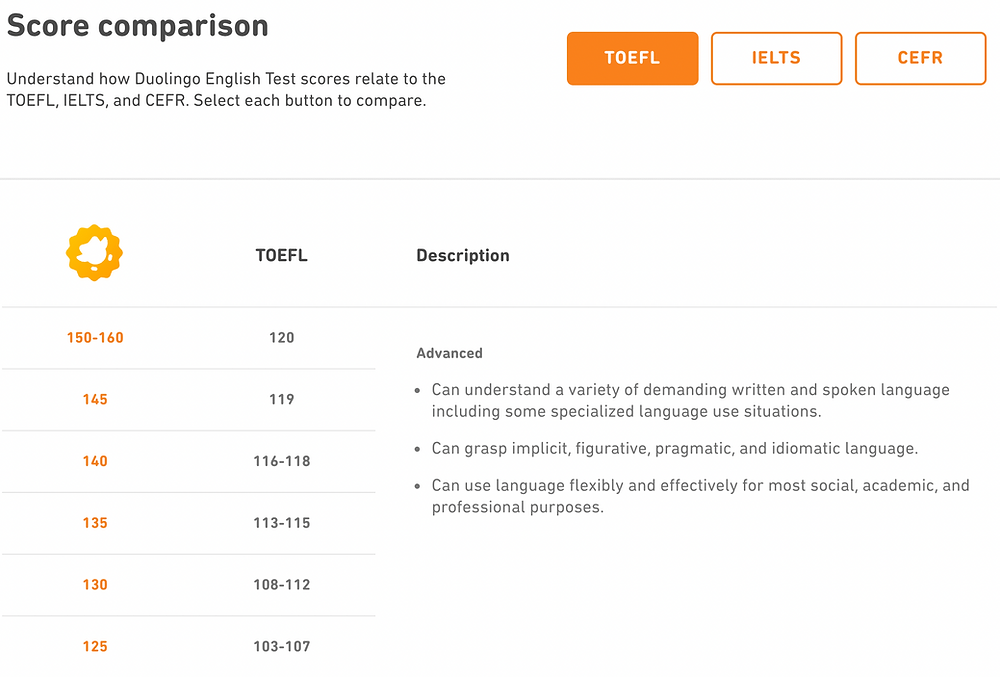Click the Description column header

463,256
